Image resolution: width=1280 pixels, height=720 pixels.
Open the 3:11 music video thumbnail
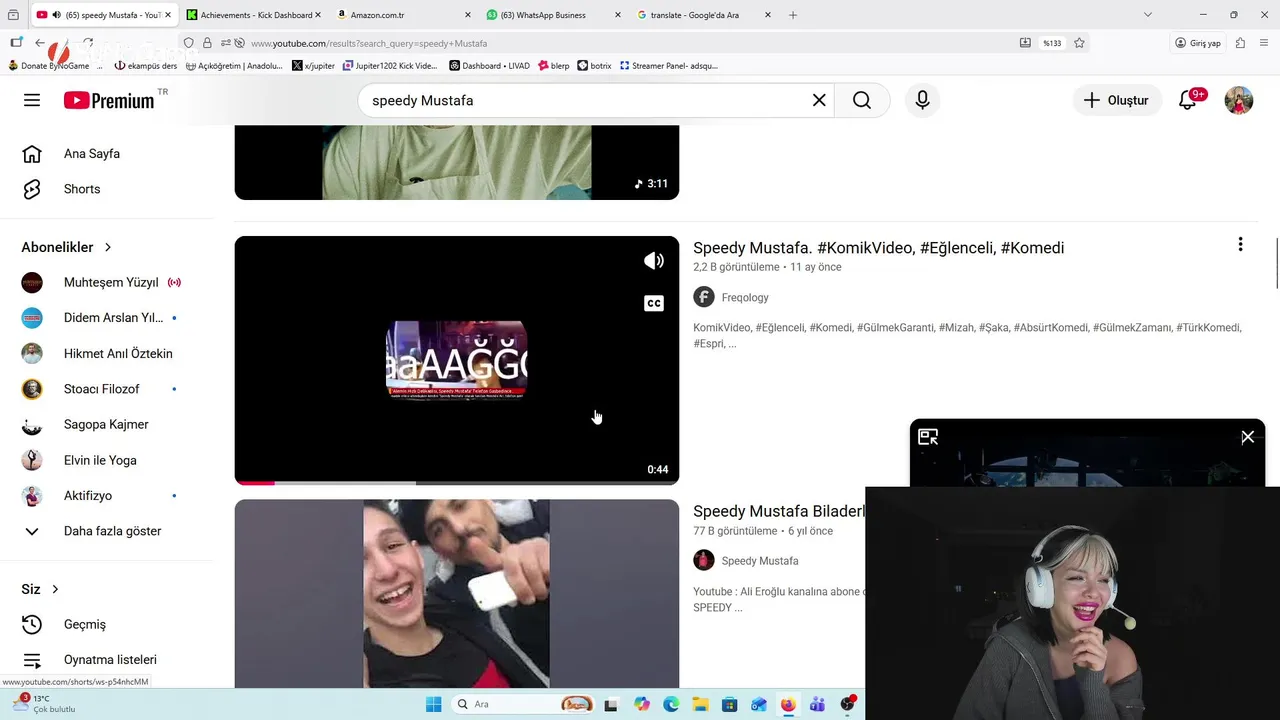tap(457, 162)
